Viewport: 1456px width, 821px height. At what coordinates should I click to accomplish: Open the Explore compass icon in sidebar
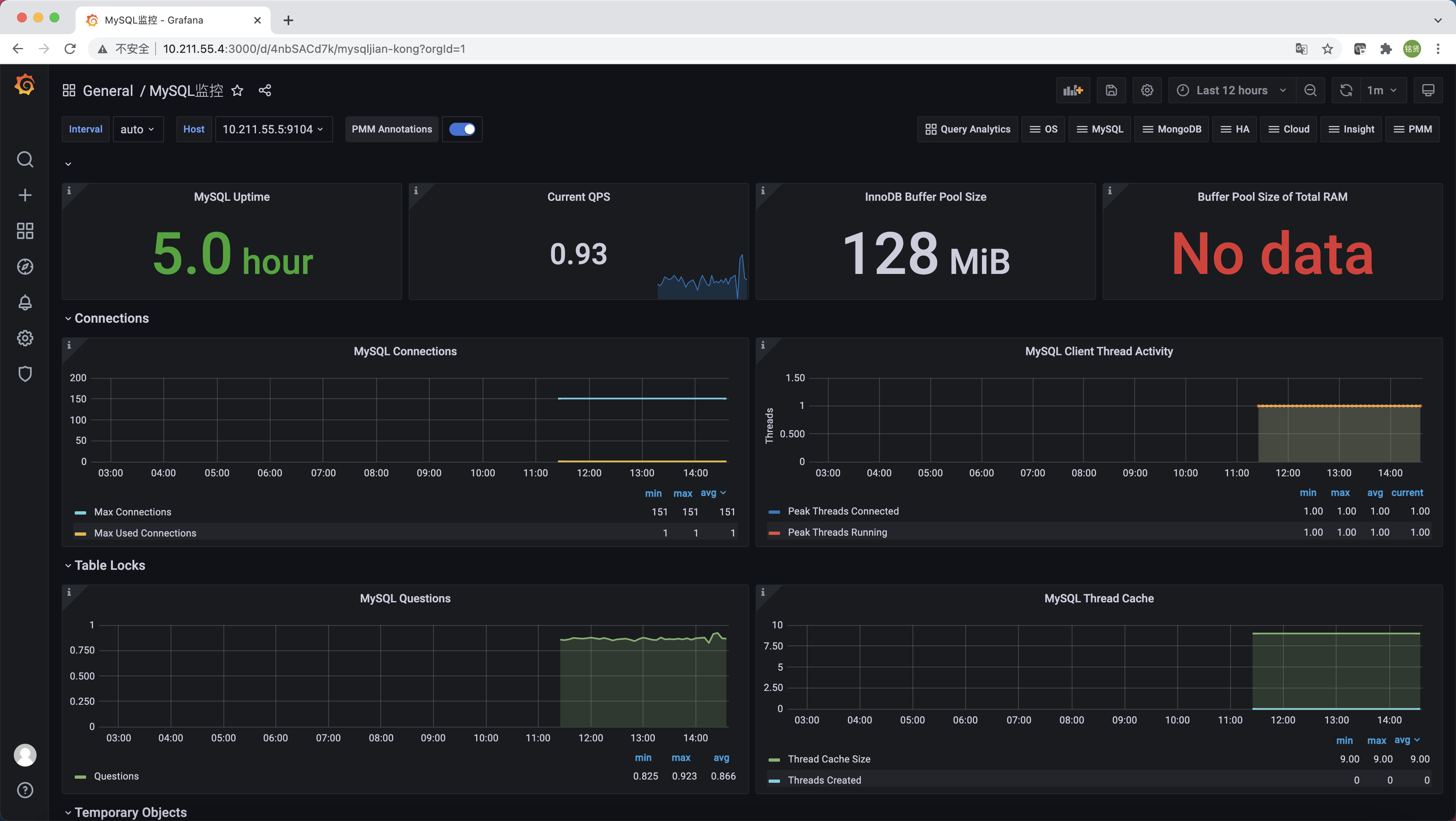25,267
